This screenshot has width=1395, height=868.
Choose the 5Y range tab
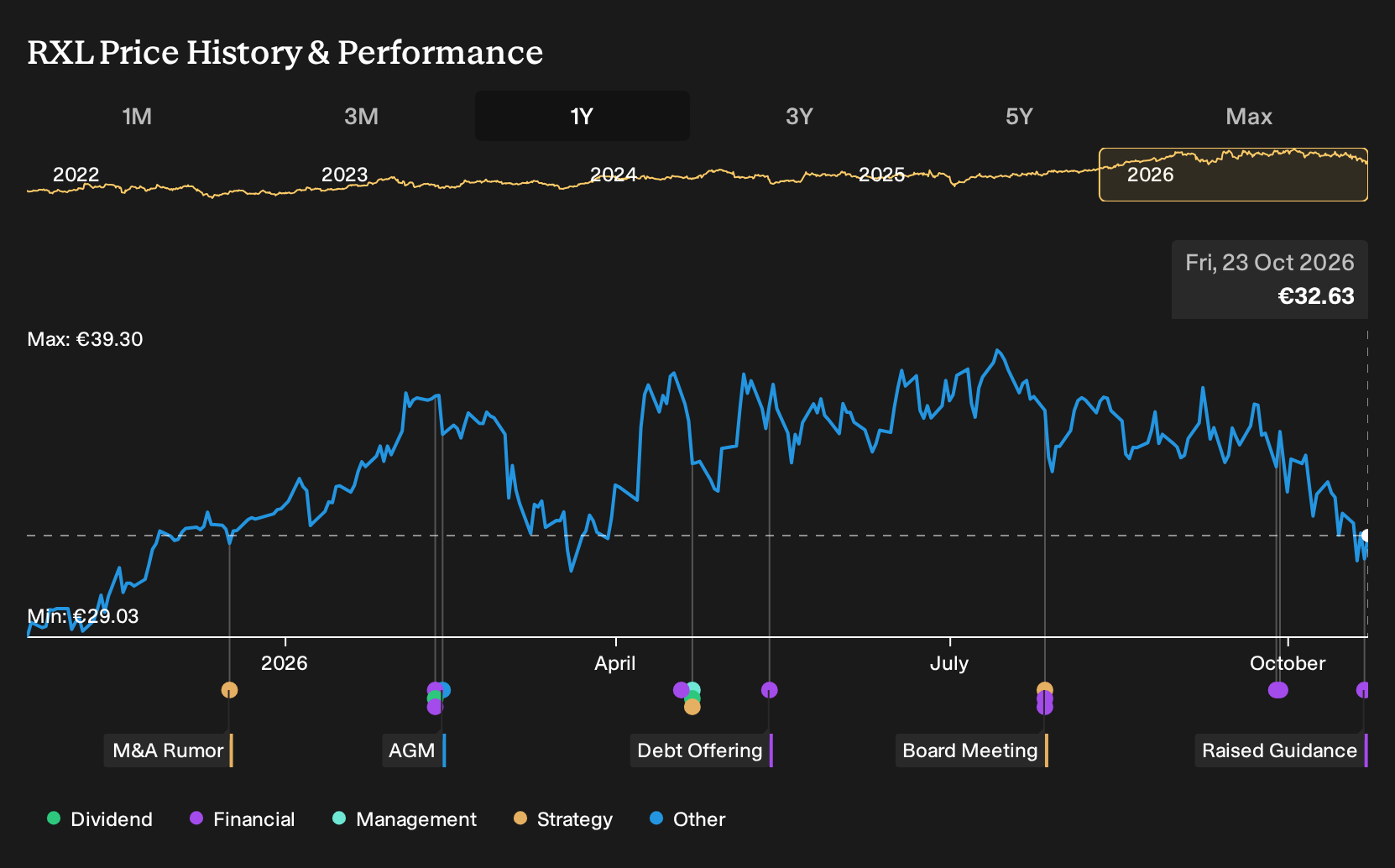coord(1019,116)
